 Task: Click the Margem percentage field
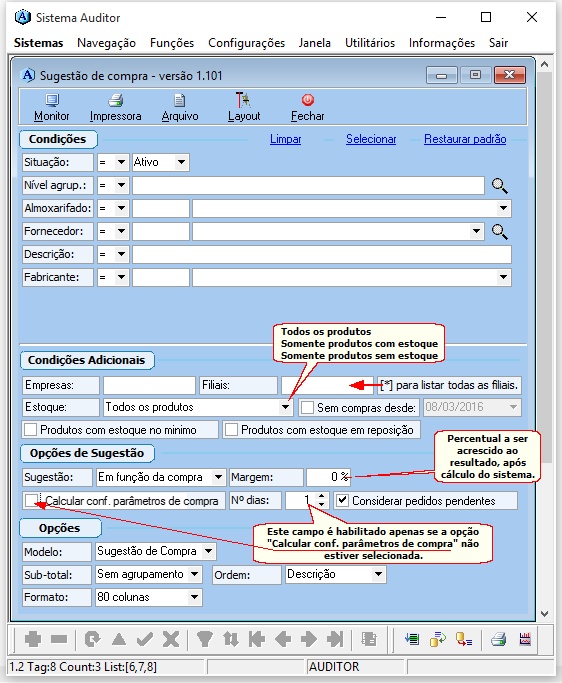(328, 477)
